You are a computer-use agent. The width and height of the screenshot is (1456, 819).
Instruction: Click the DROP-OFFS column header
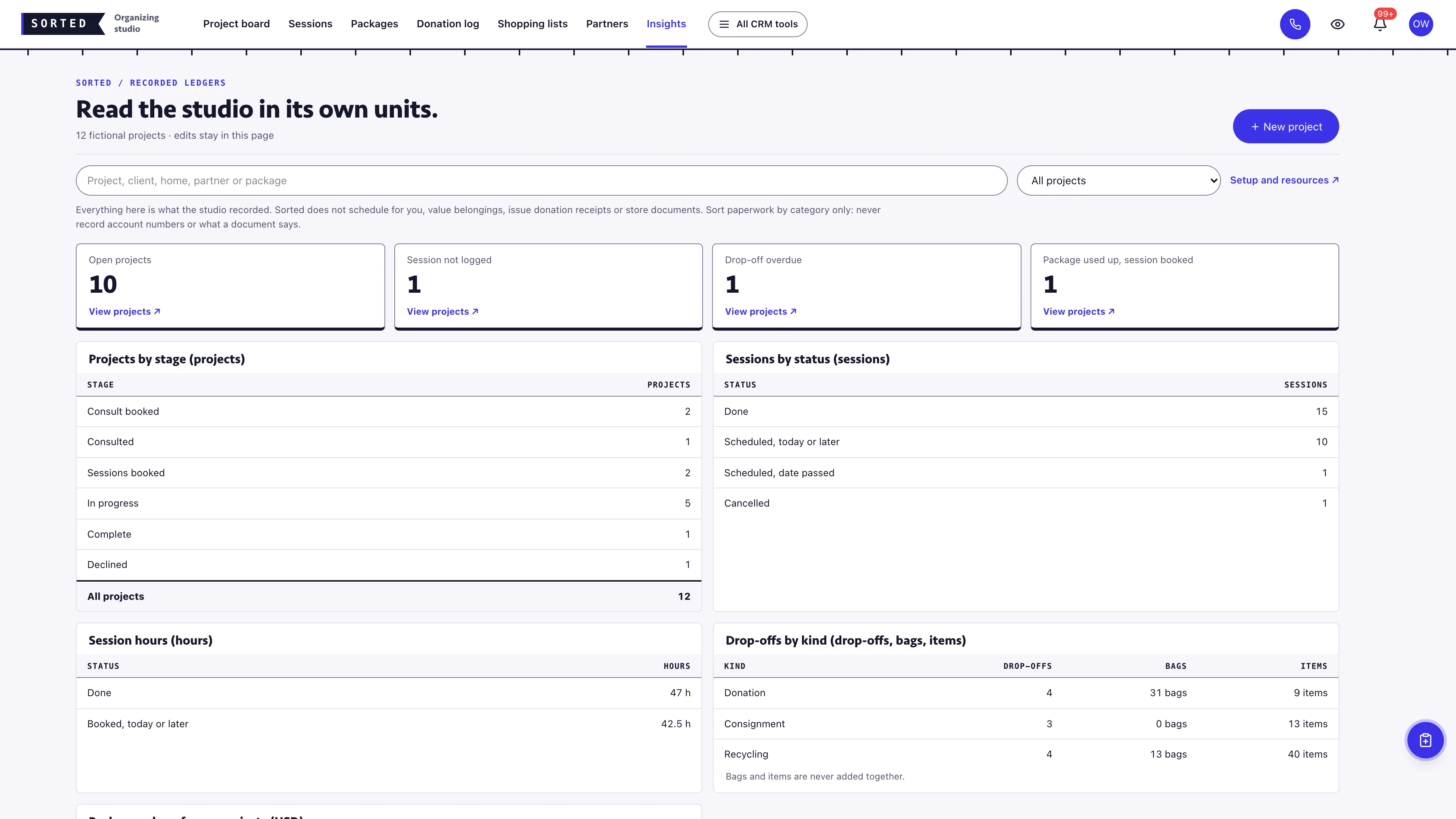pyautogui.click(x=1027, y=667)
